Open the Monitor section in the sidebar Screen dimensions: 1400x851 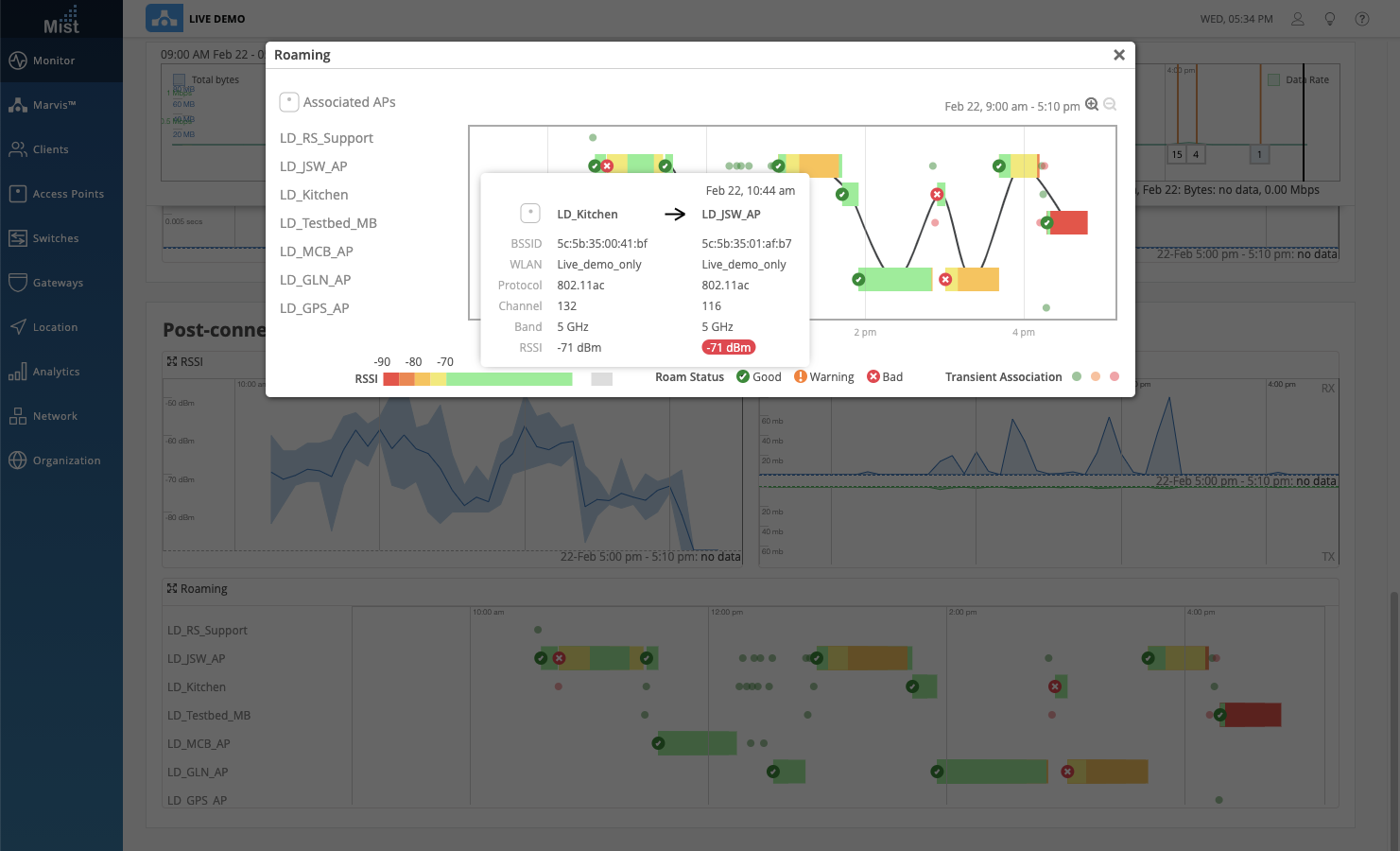(61, 61)
